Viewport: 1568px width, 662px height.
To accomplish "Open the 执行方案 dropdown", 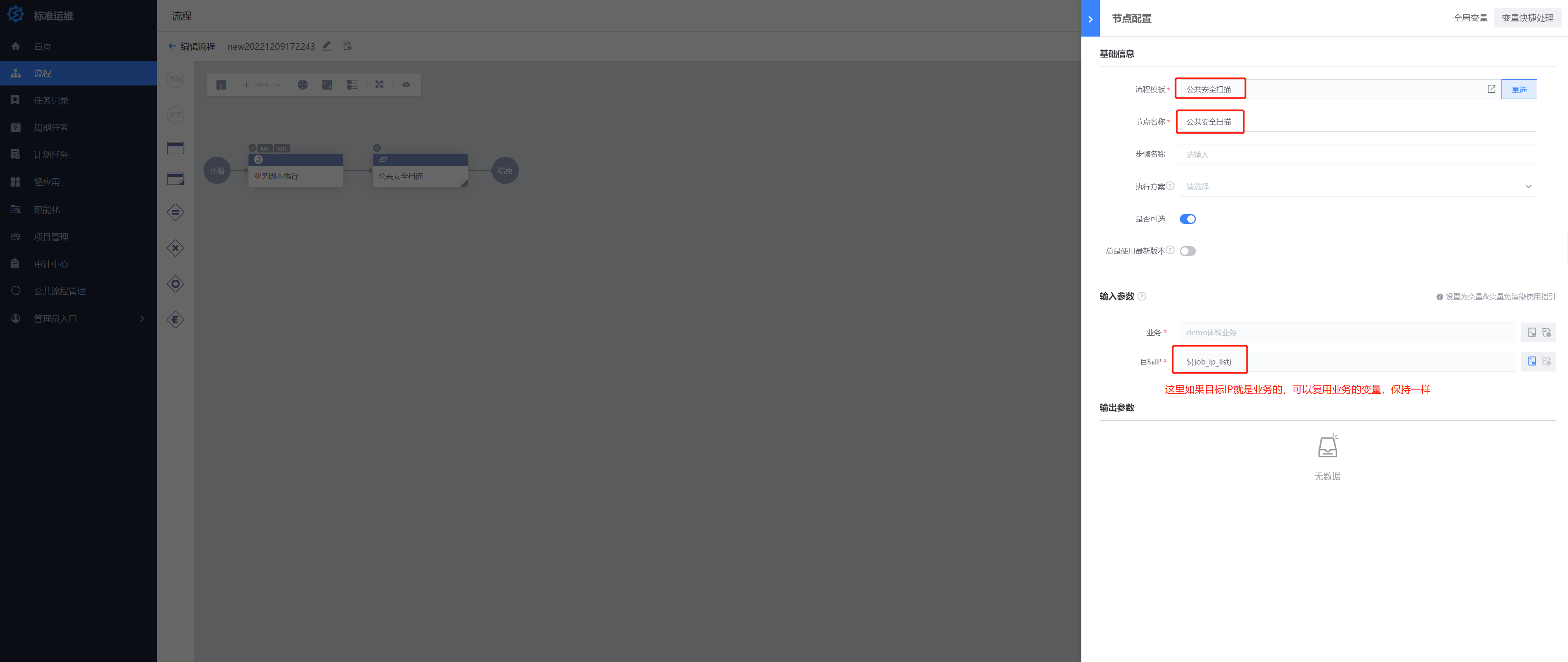I will pyautogui.click(x=1358, y=187).
